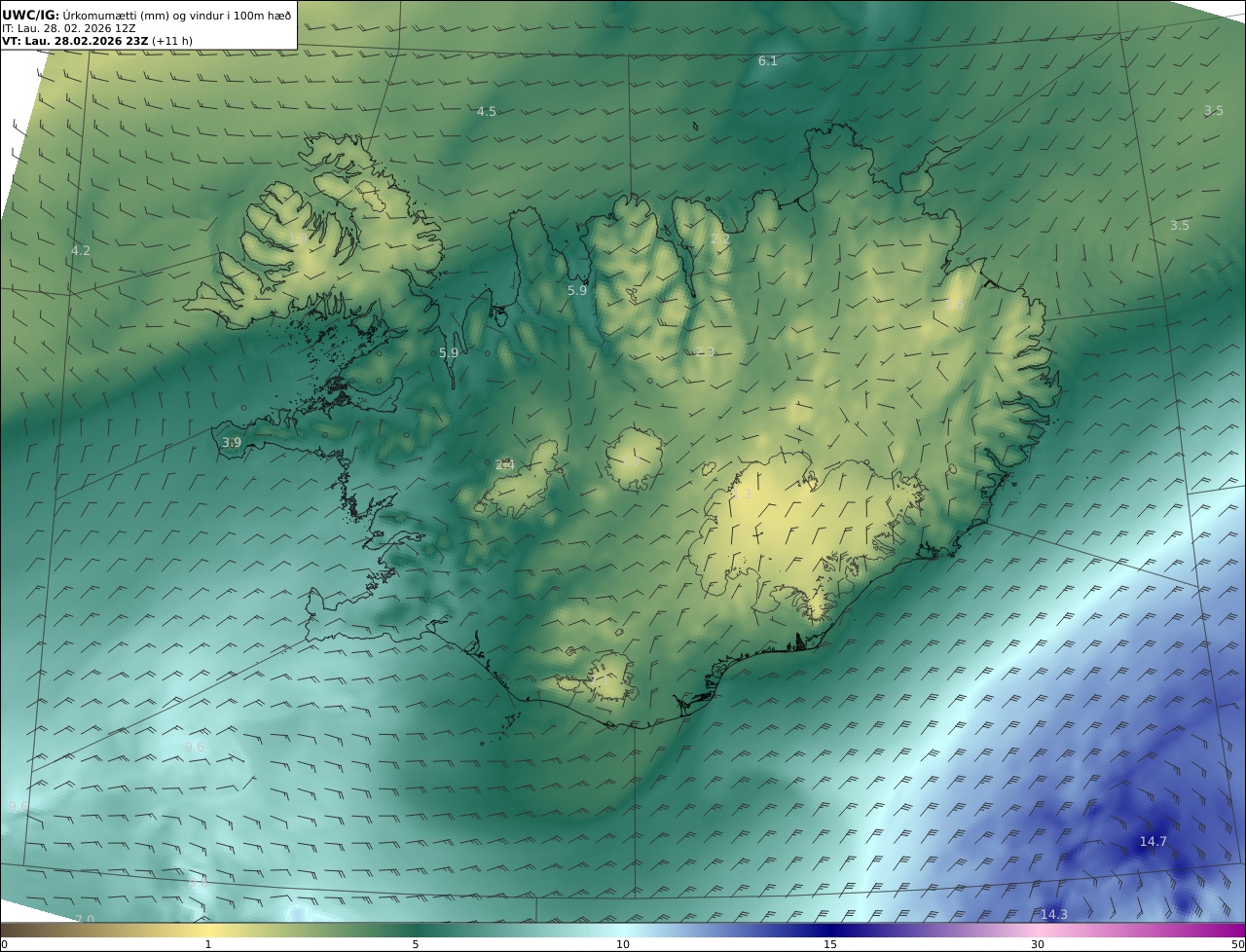Image resolution: width=1246 pixels, height=952 pixels.
Task: Click the '10' label on the scale
Action: click(x=623, y=944)
